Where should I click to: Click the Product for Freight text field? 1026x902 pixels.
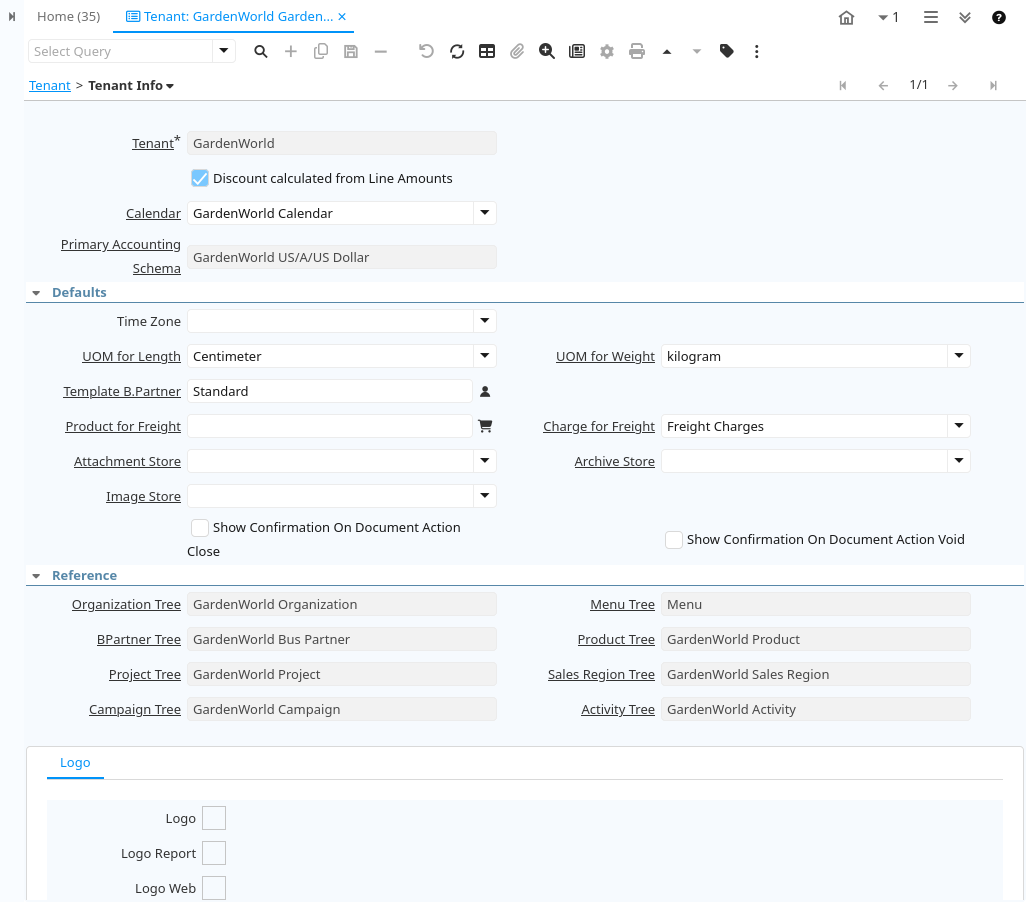click(330, 426)
